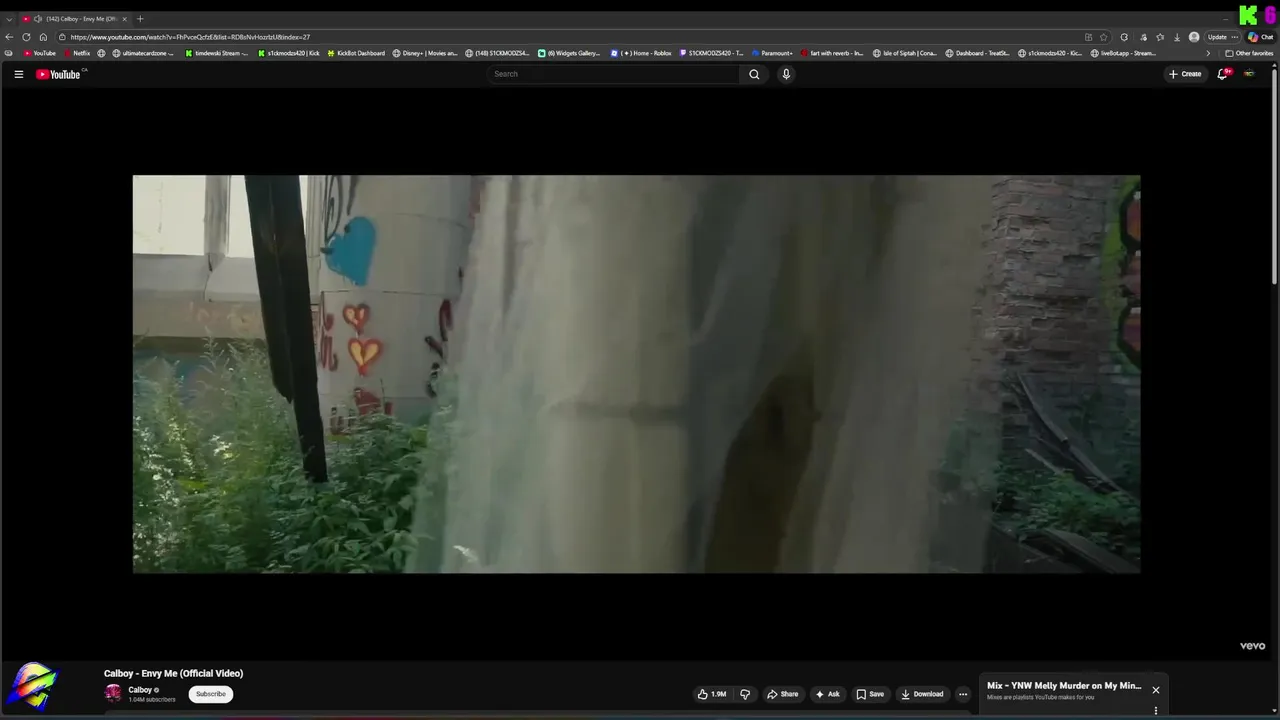Click the Mix - YNW Melly playlist title

coord(1063,686)
